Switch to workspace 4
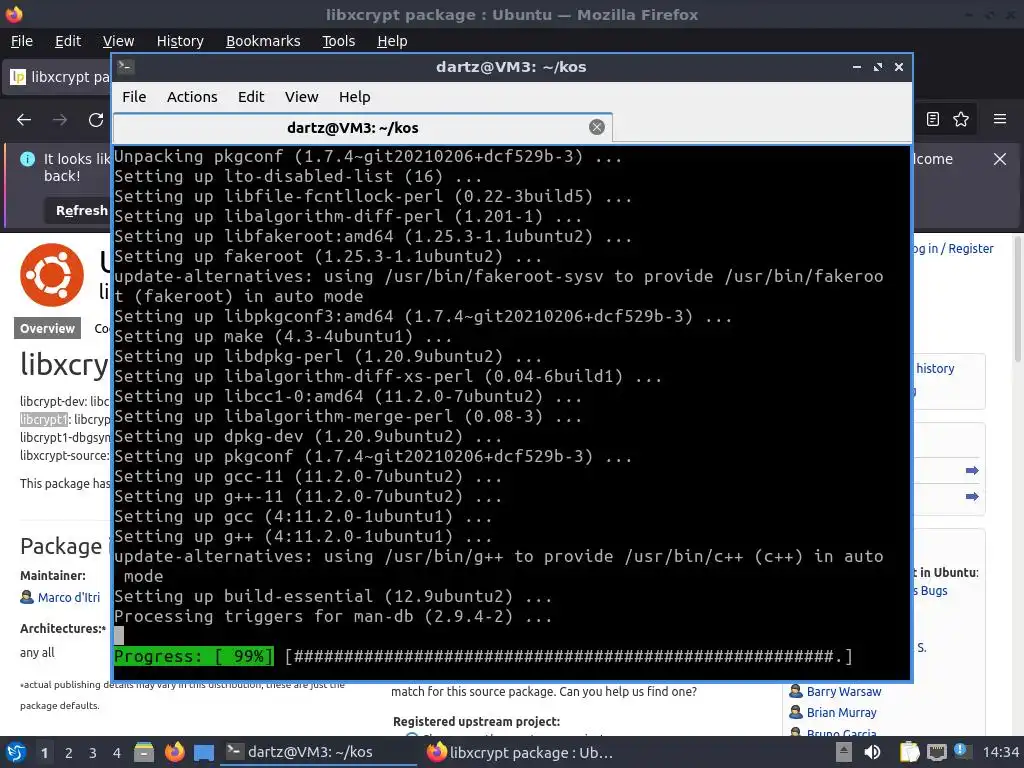 pos(117,753)
